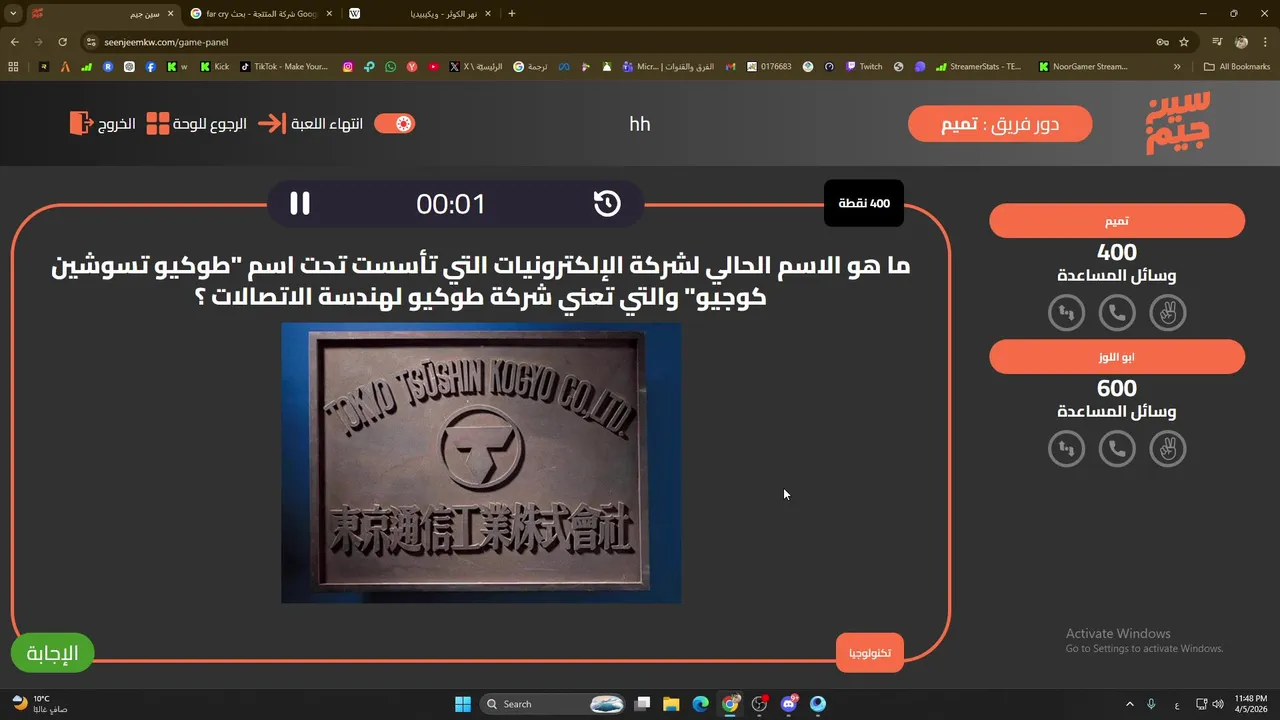
Task: Select the تميم team name pill
Action: click(1117, 221)
